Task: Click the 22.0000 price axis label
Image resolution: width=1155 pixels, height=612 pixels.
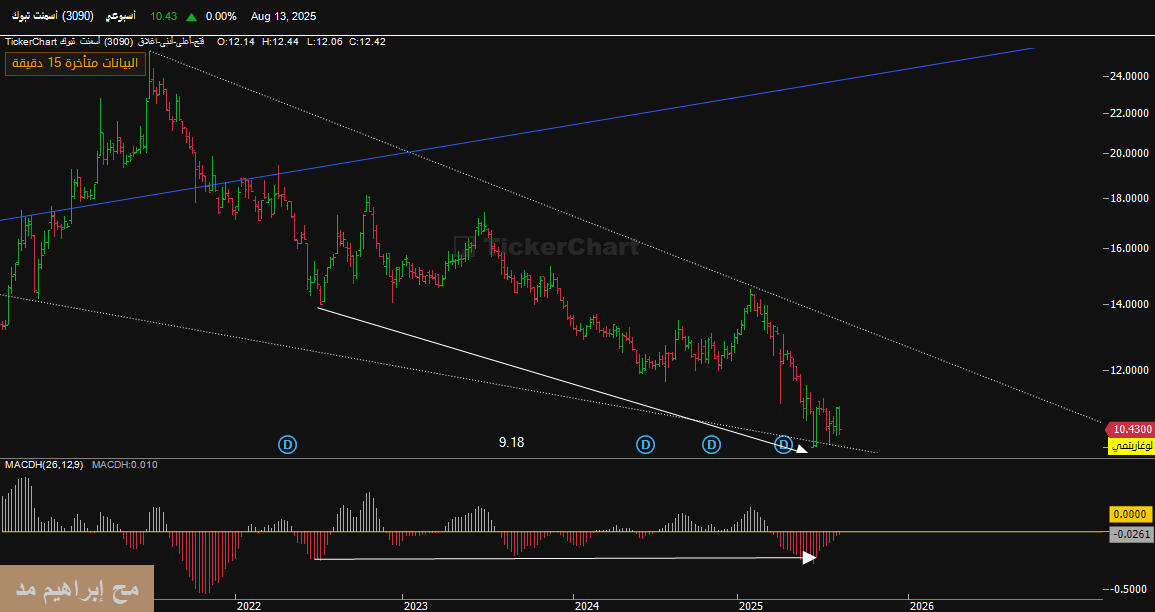Action: point(1128,113)
